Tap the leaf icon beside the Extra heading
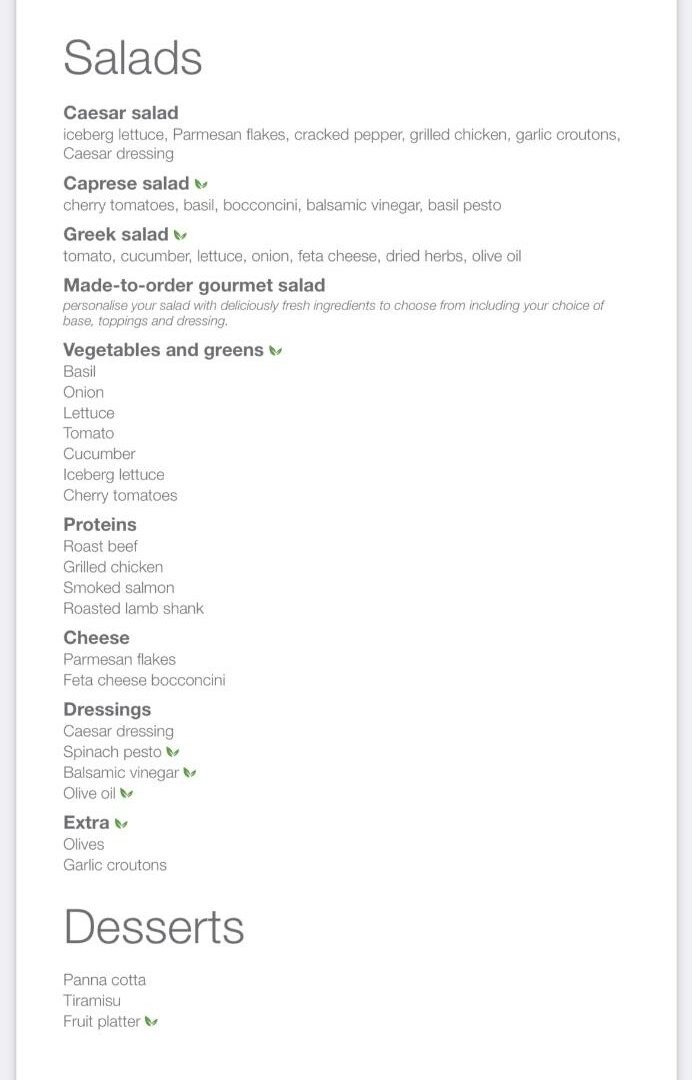The height and width of the screenshot is (1080, 692). coord(121,824)
